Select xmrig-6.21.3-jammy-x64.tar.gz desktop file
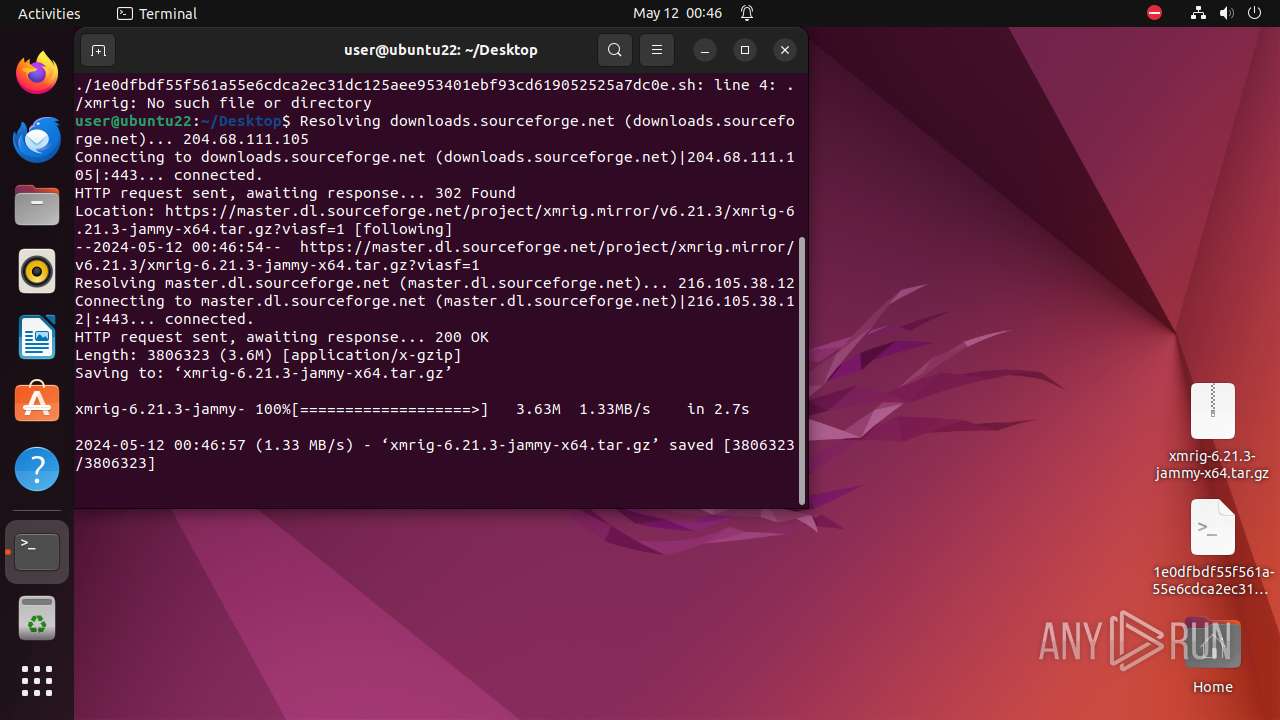The height and width of the screenshot is (720, 1280). click(1212, 432)
